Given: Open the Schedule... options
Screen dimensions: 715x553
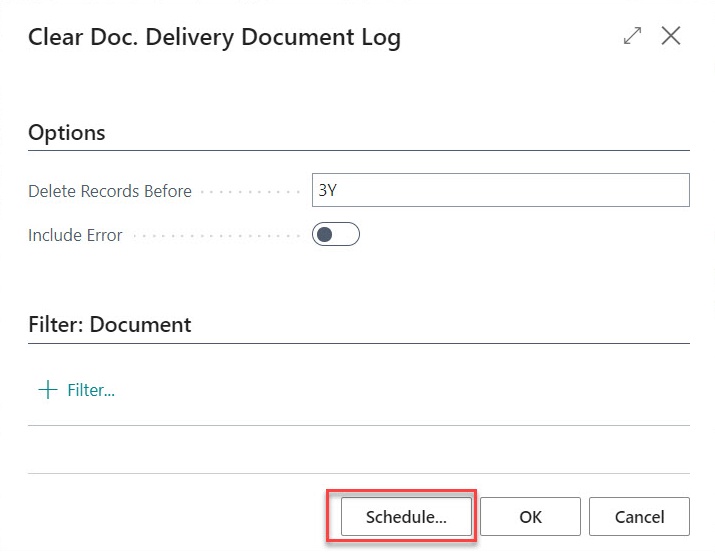Looking at the screenshot, I should [x=406, y=517].
